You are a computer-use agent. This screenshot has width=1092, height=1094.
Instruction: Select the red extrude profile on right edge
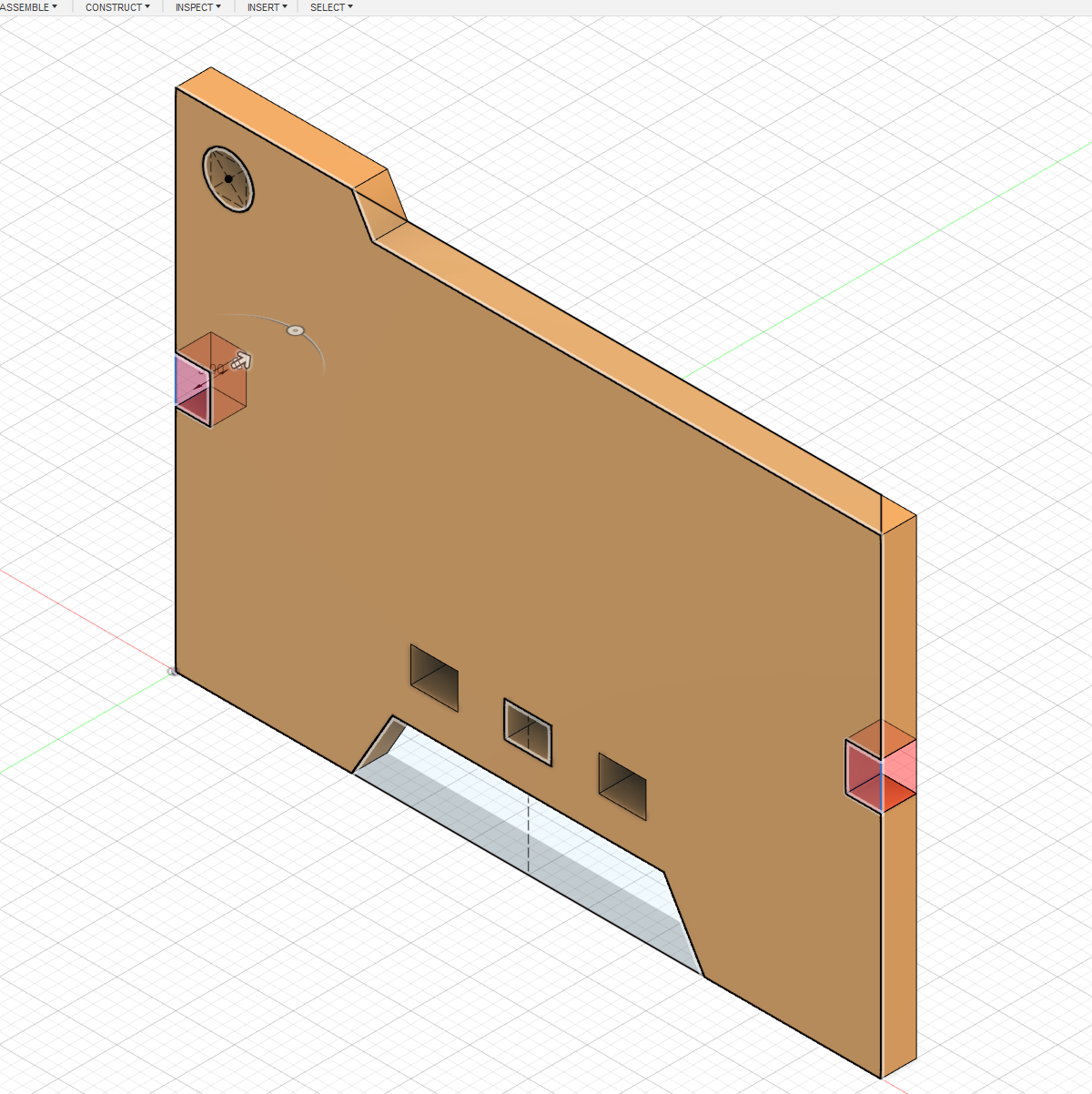click(x=864, y=775)
